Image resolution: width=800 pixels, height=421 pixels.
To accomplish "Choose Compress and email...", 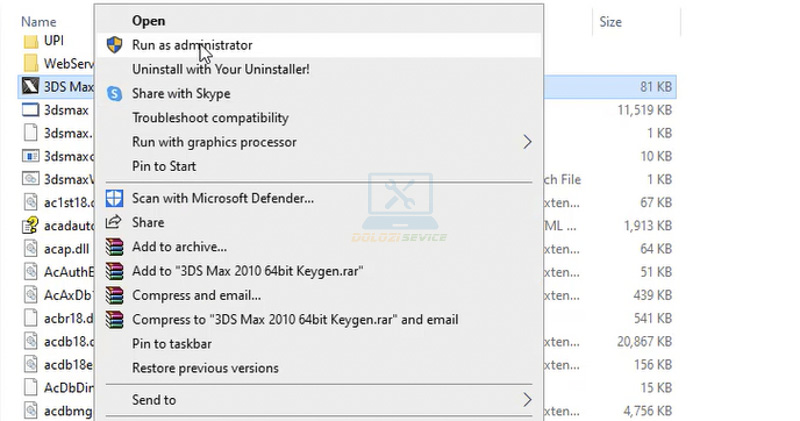I will click(x=318, y=295).
